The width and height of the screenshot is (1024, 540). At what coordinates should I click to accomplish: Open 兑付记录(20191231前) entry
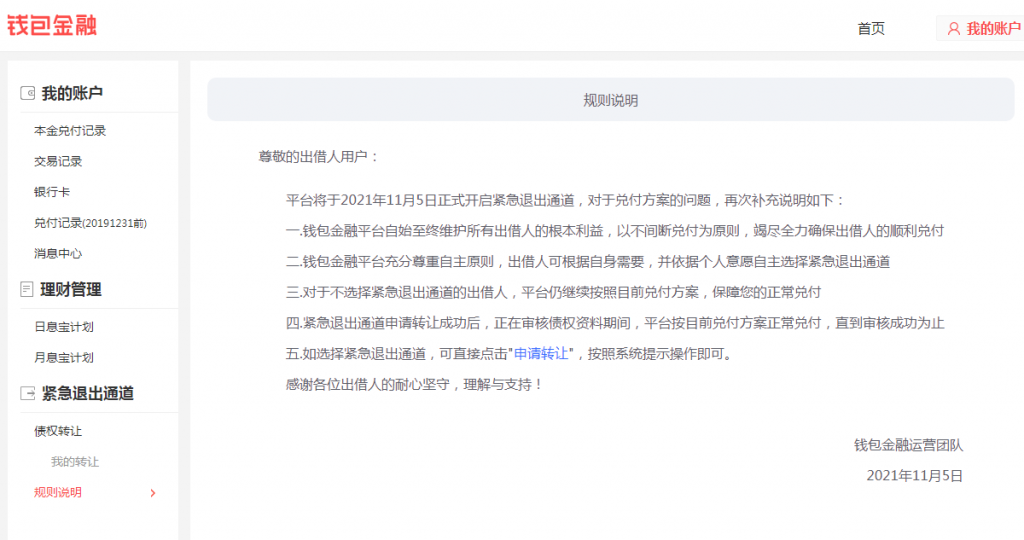[97, 223]
